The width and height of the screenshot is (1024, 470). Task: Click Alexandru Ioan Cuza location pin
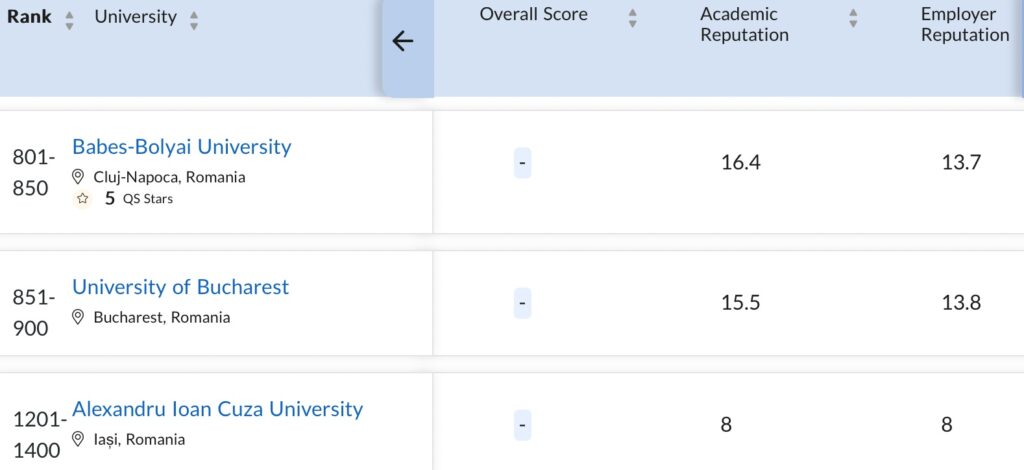point(78,439)
